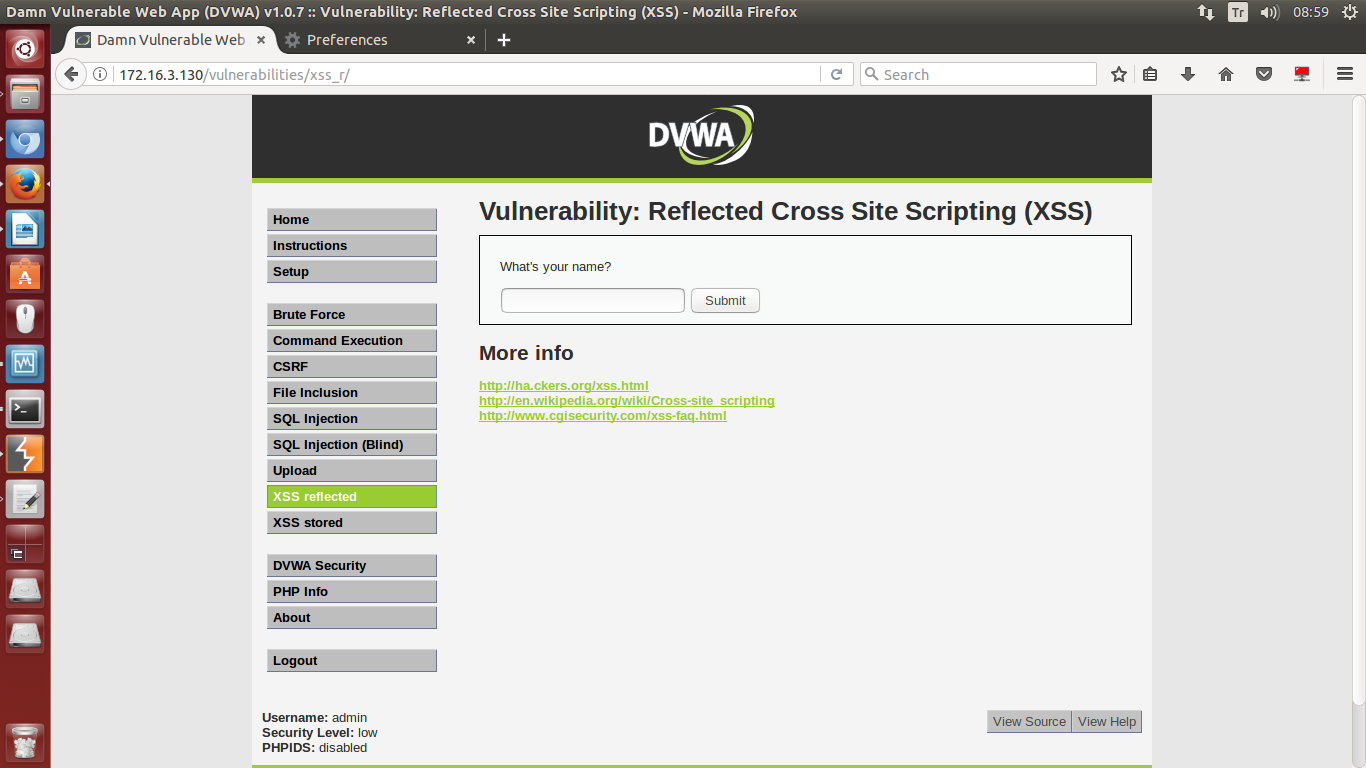Screen dimensions: 1366x768
Task: Open ha.ckers.org xss.html link
Action: coord(564,386)
